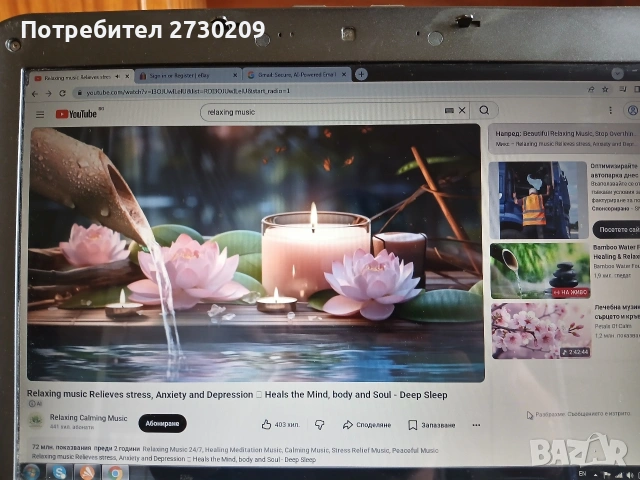The width and height of the screenshot is (640, 480).
Task: Show hidden tray icons with the small arrow
Action: (x=596, y=475)
